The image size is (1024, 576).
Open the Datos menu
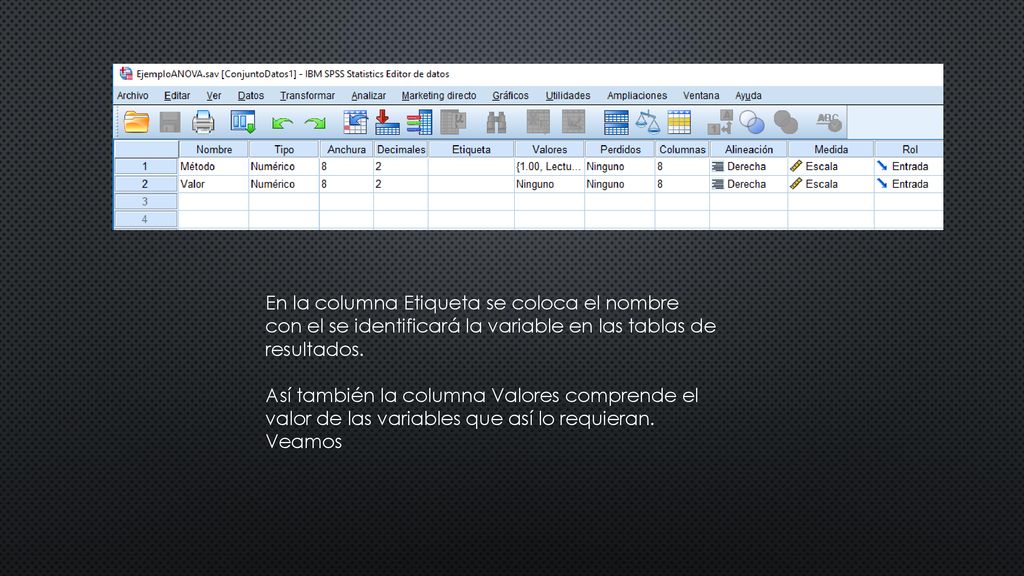pos(251,95)
